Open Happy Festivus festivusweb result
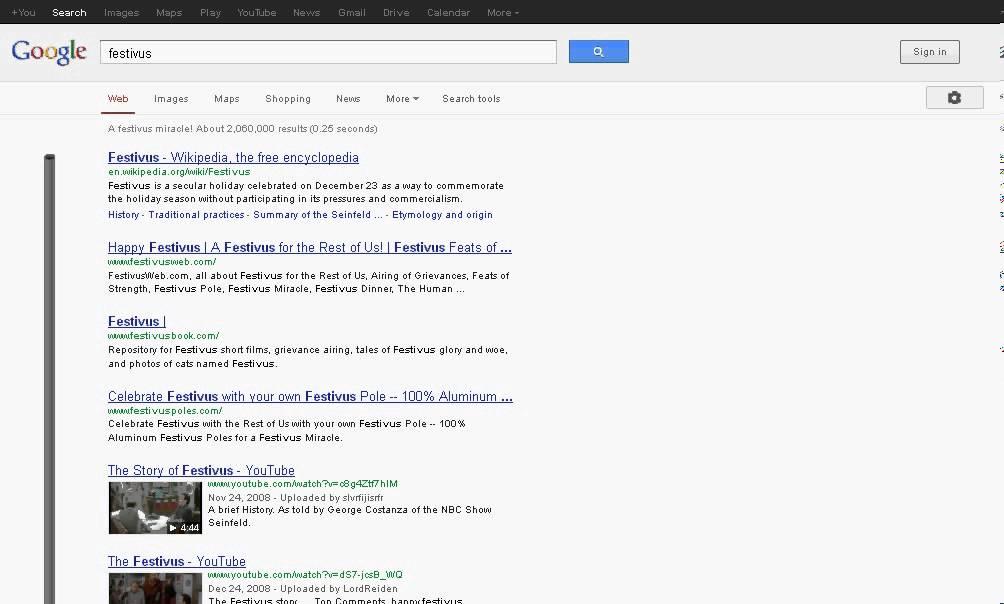Screen dimensions: 1004x604 tap(309, 247)
